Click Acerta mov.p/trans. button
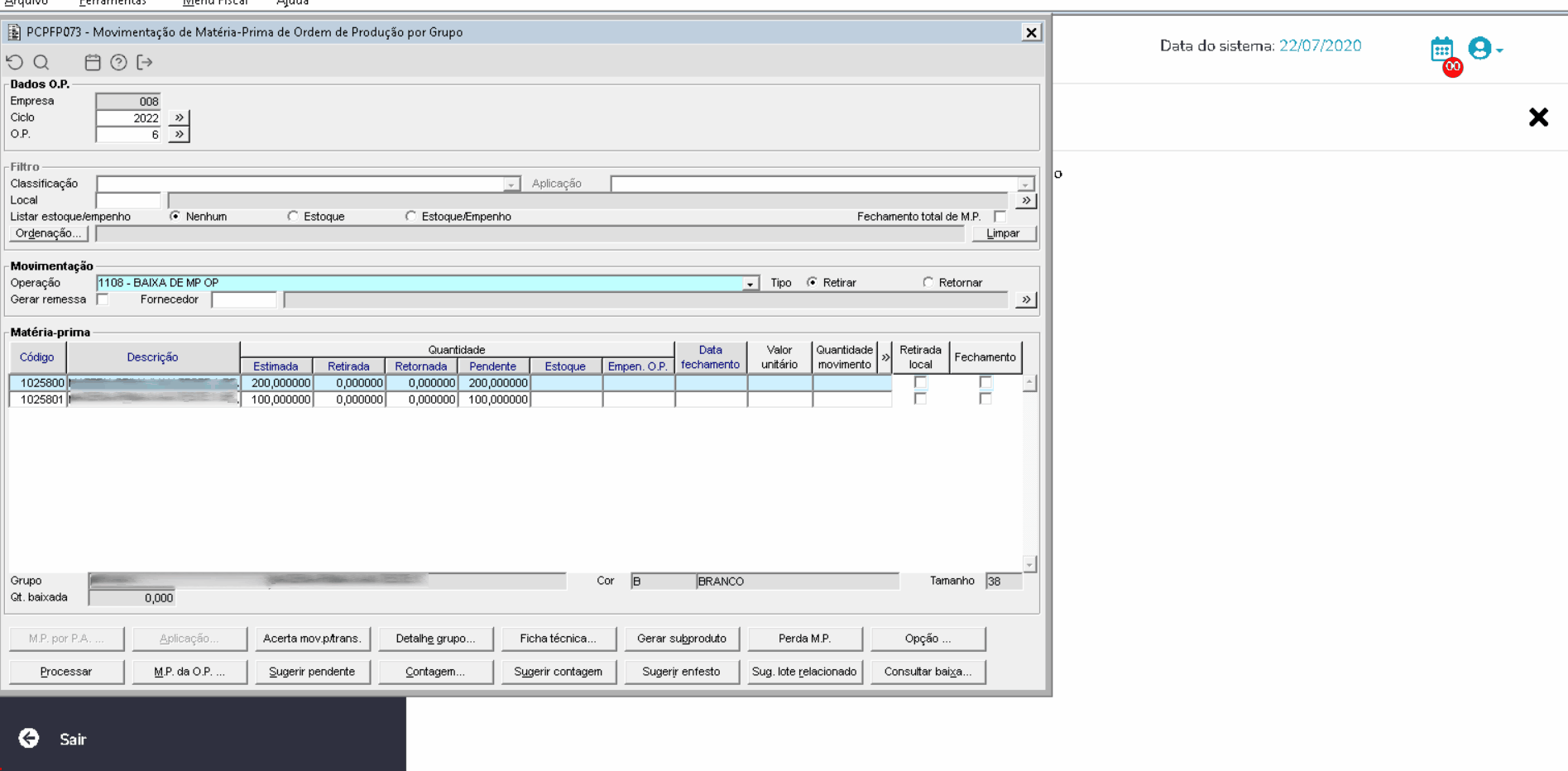1568x771 pixels. (x=312, y=639)
